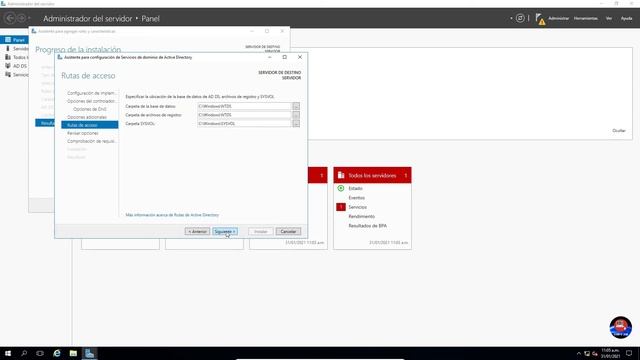Click the volume icon in system tray
Viewport: 640px width, 360px height.
point(595,353)
